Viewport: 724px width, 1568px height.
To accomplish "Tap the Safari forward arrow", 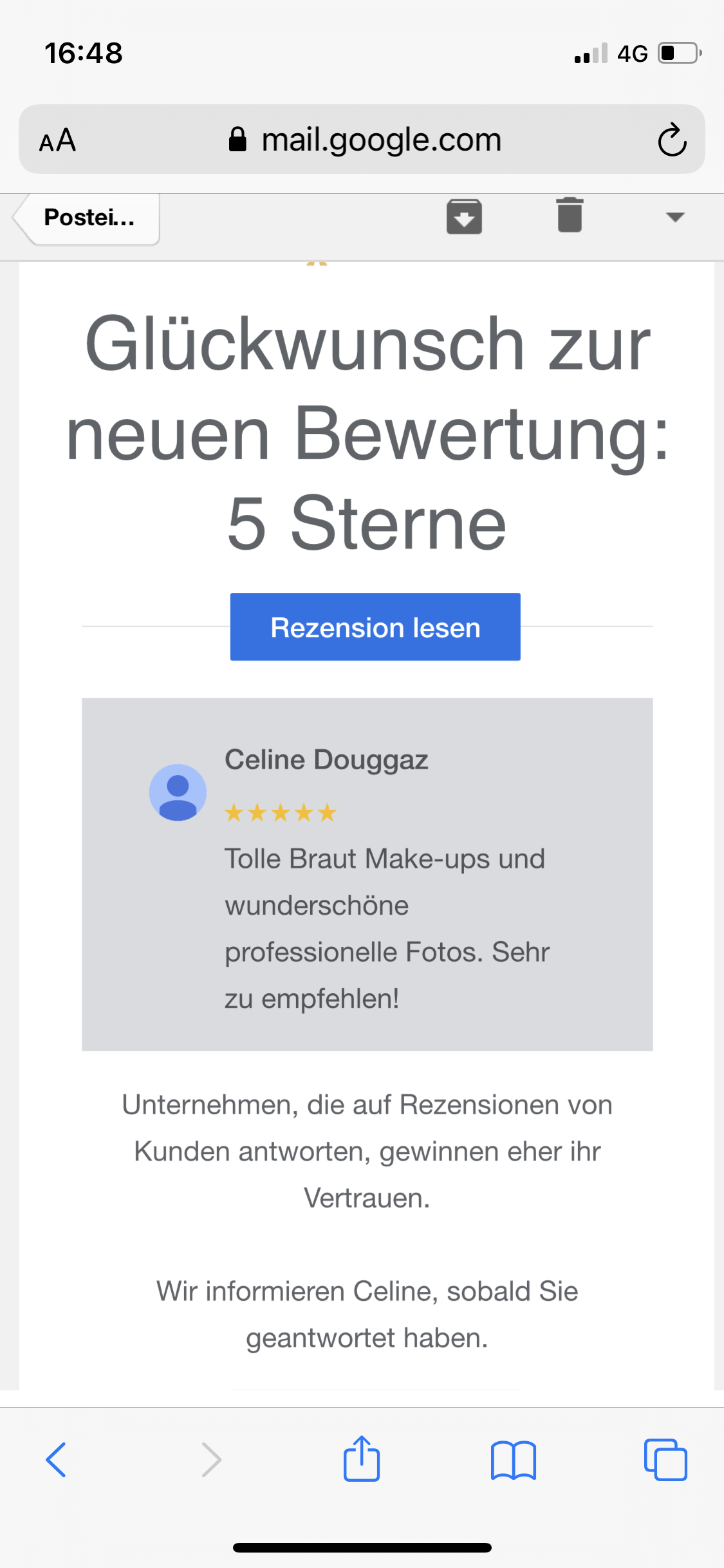I will coord(211,1459).
